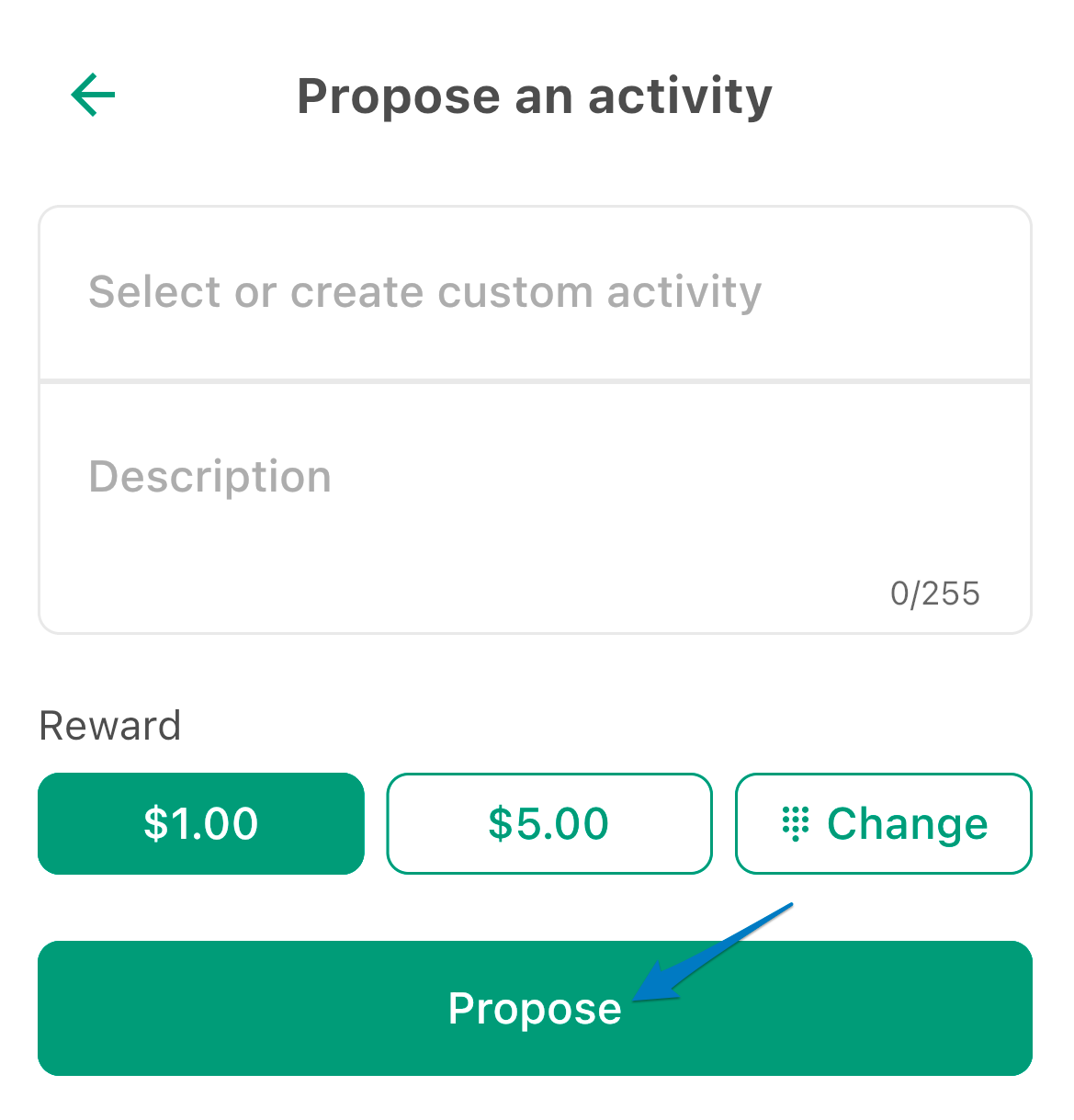This screenshot has height=1120, width=1074.
Task: Click the 0/255 character counter
Action: pos(935,594)
